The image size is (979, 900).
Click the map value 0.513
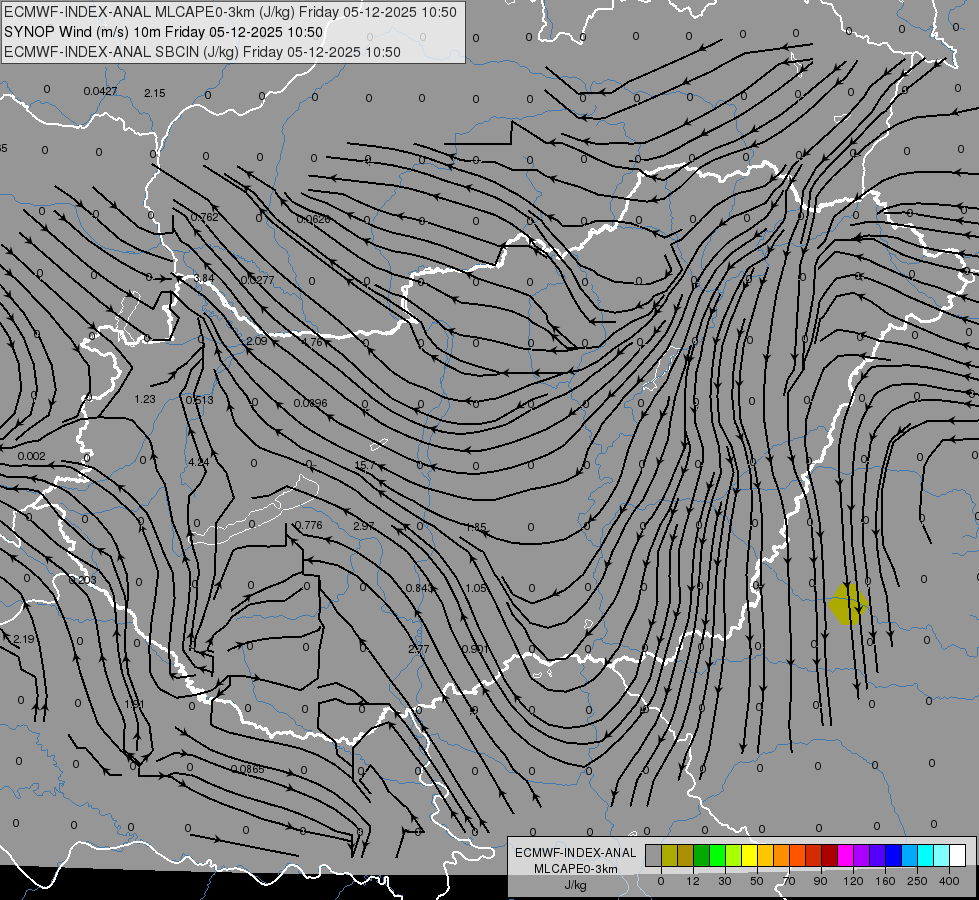[x=200, y=400]
